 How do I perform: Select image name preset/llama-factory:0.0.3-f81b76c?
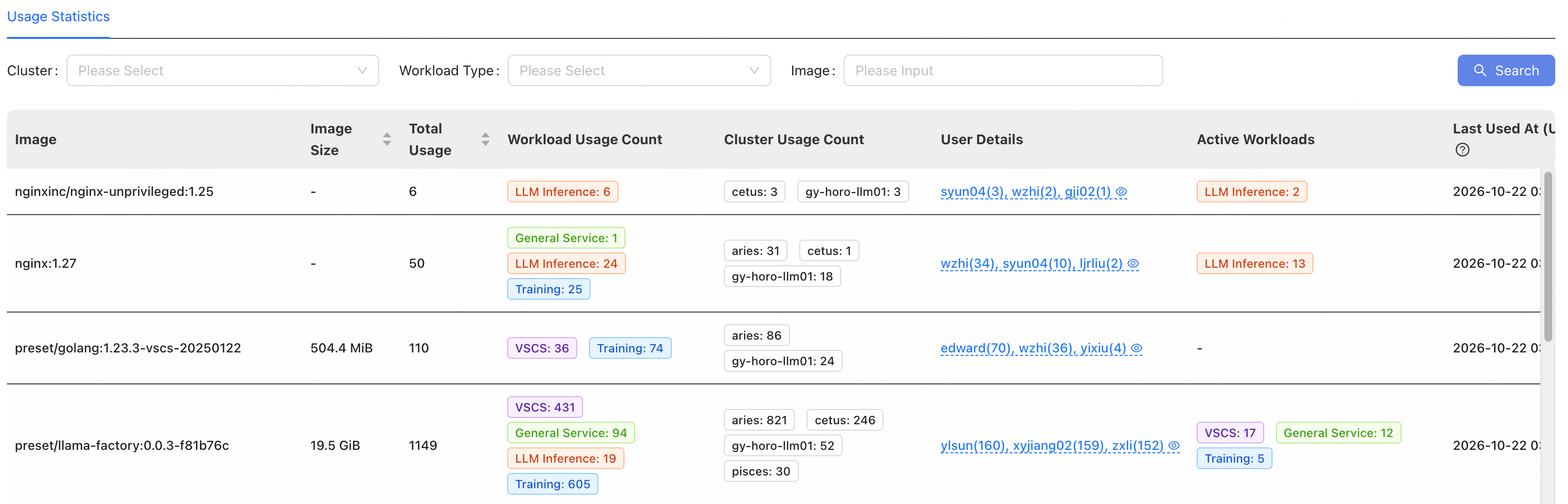(x=122, y=445)
